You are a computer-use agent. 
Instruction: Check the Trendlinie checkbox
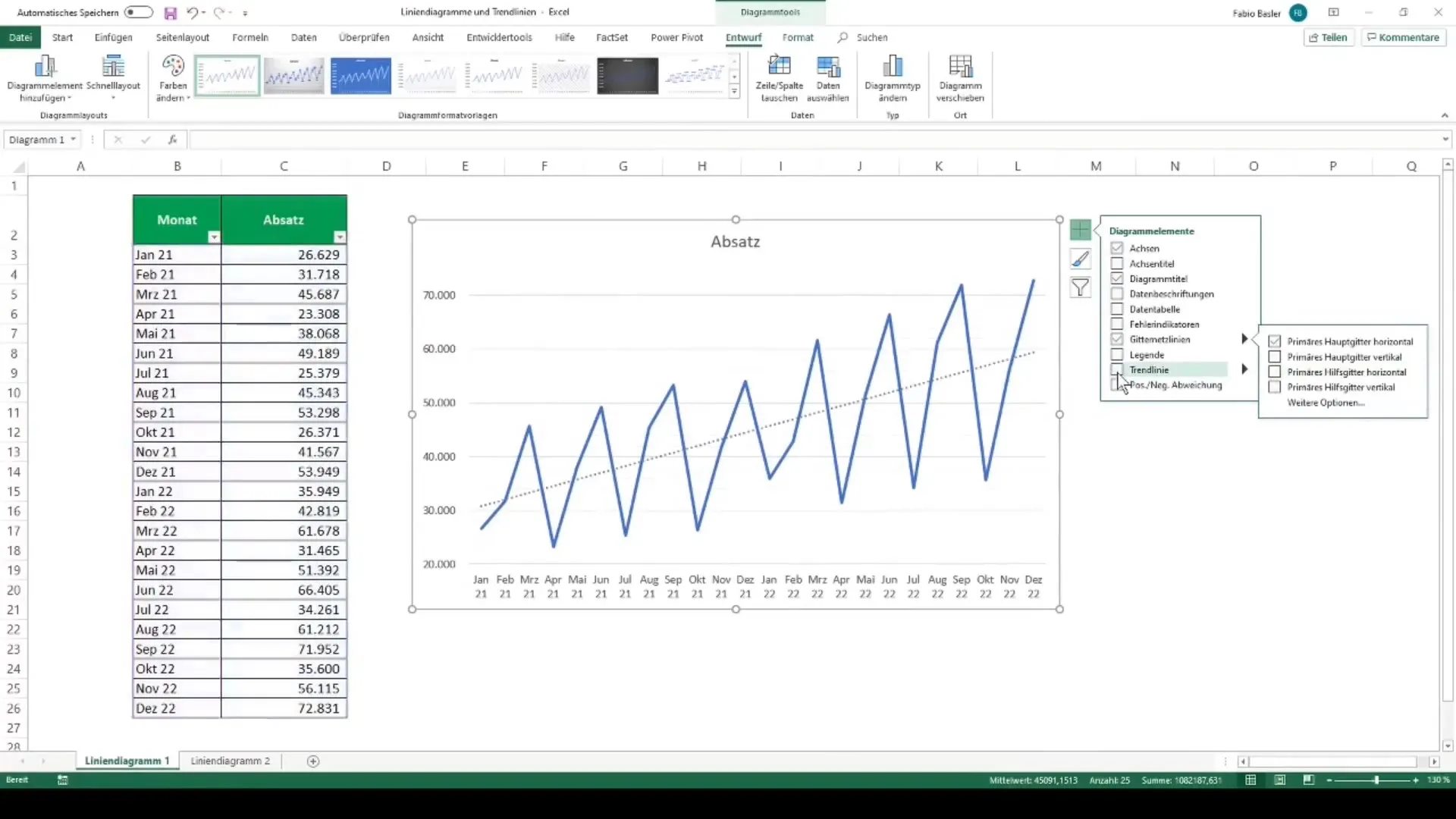pyautogui.click(x=1117, y=369)
